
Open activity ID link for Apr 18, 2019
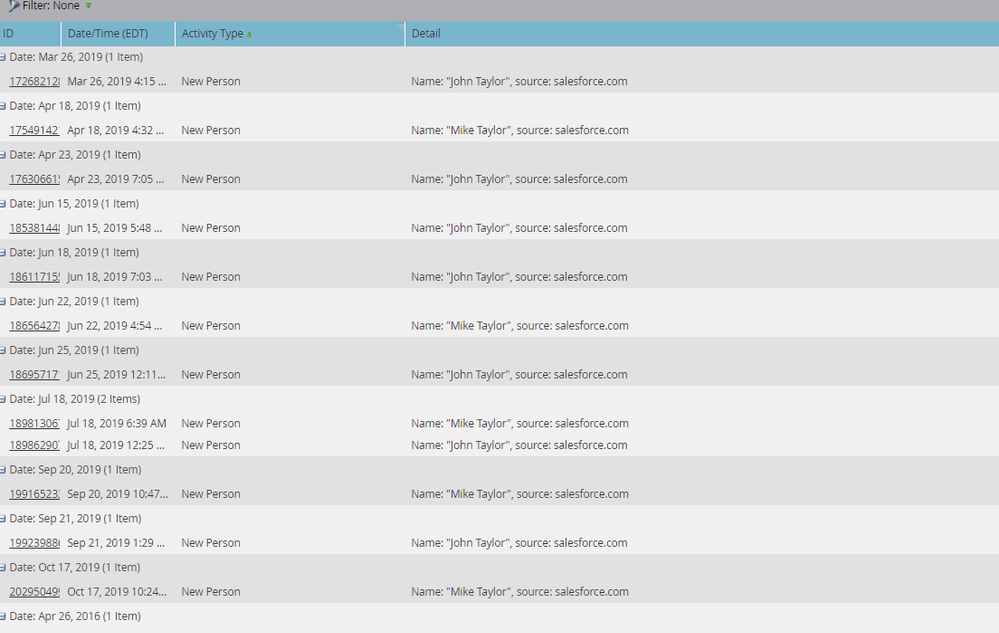pyautogui.click(x=34, y=131)
